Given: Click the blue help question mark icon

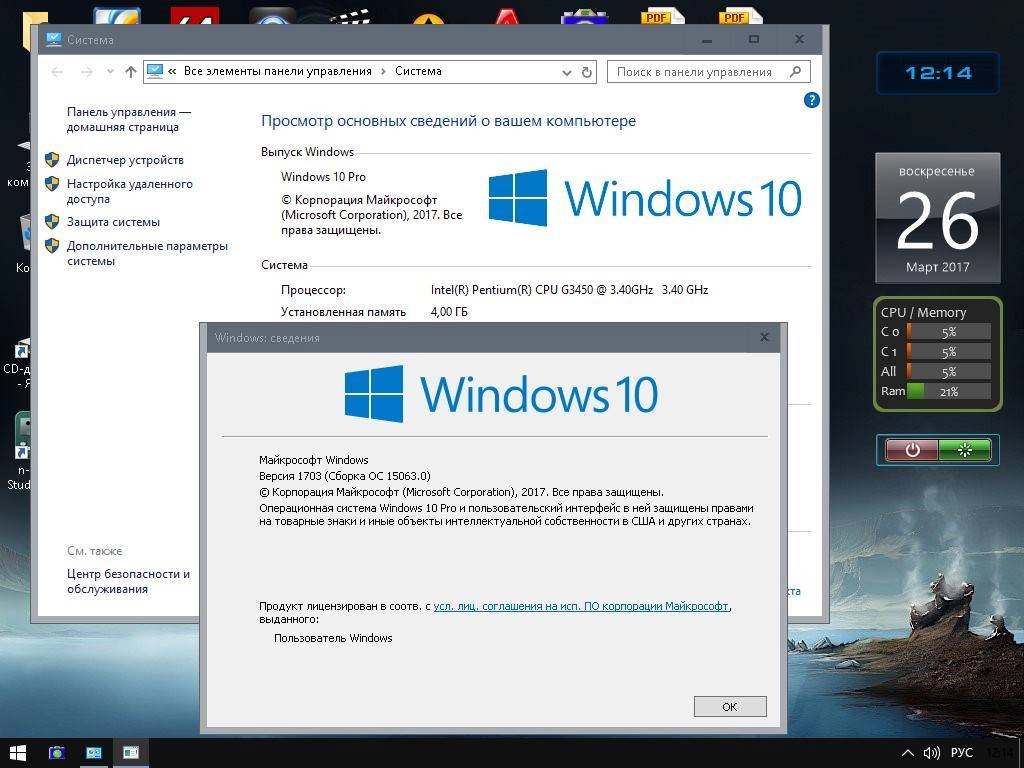Looking at the screenshot, I should tap(811, 100).
